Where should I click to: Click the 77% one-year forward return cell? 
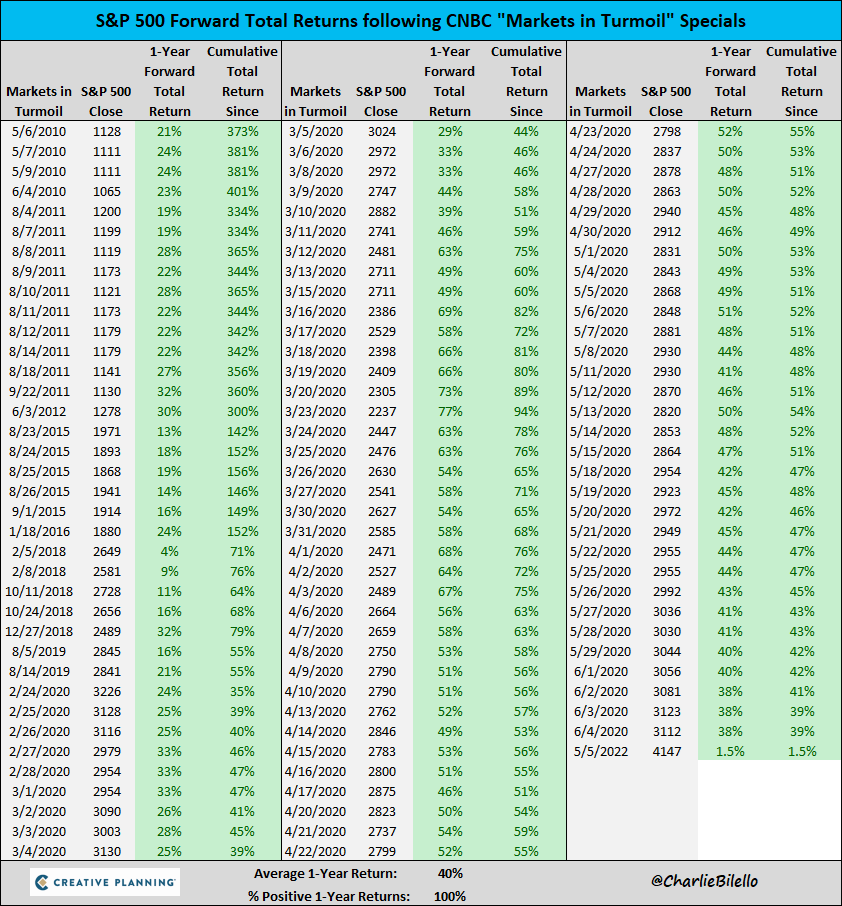tap(449, 411)
